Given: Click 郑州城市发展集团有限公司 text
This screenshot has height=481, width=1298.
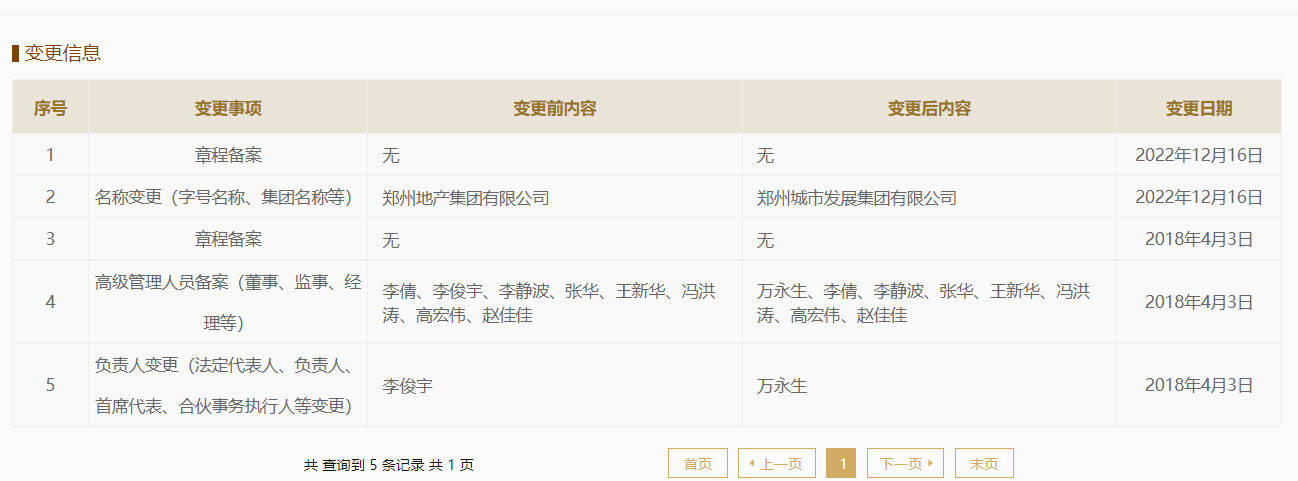Looking at the screenshot, I should 857,198.
